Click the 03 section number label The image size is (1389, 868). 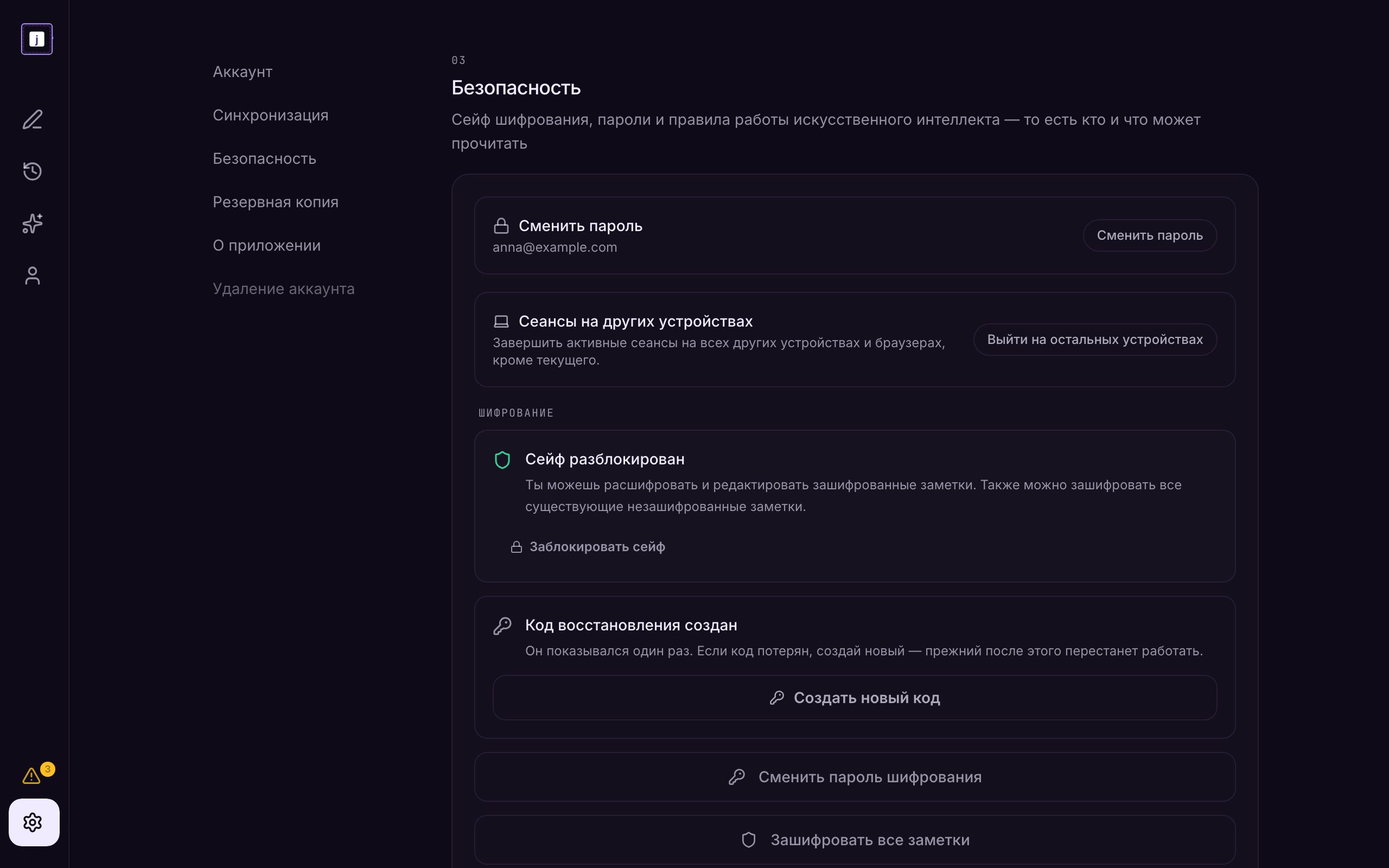[x=458, y=60]
